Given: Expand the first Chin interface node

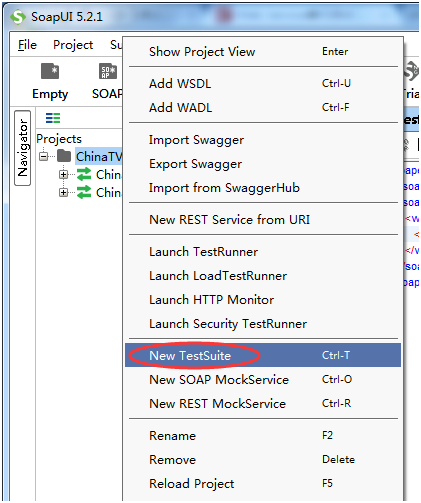Looking at the screenshot, I should tap(63, 174).
